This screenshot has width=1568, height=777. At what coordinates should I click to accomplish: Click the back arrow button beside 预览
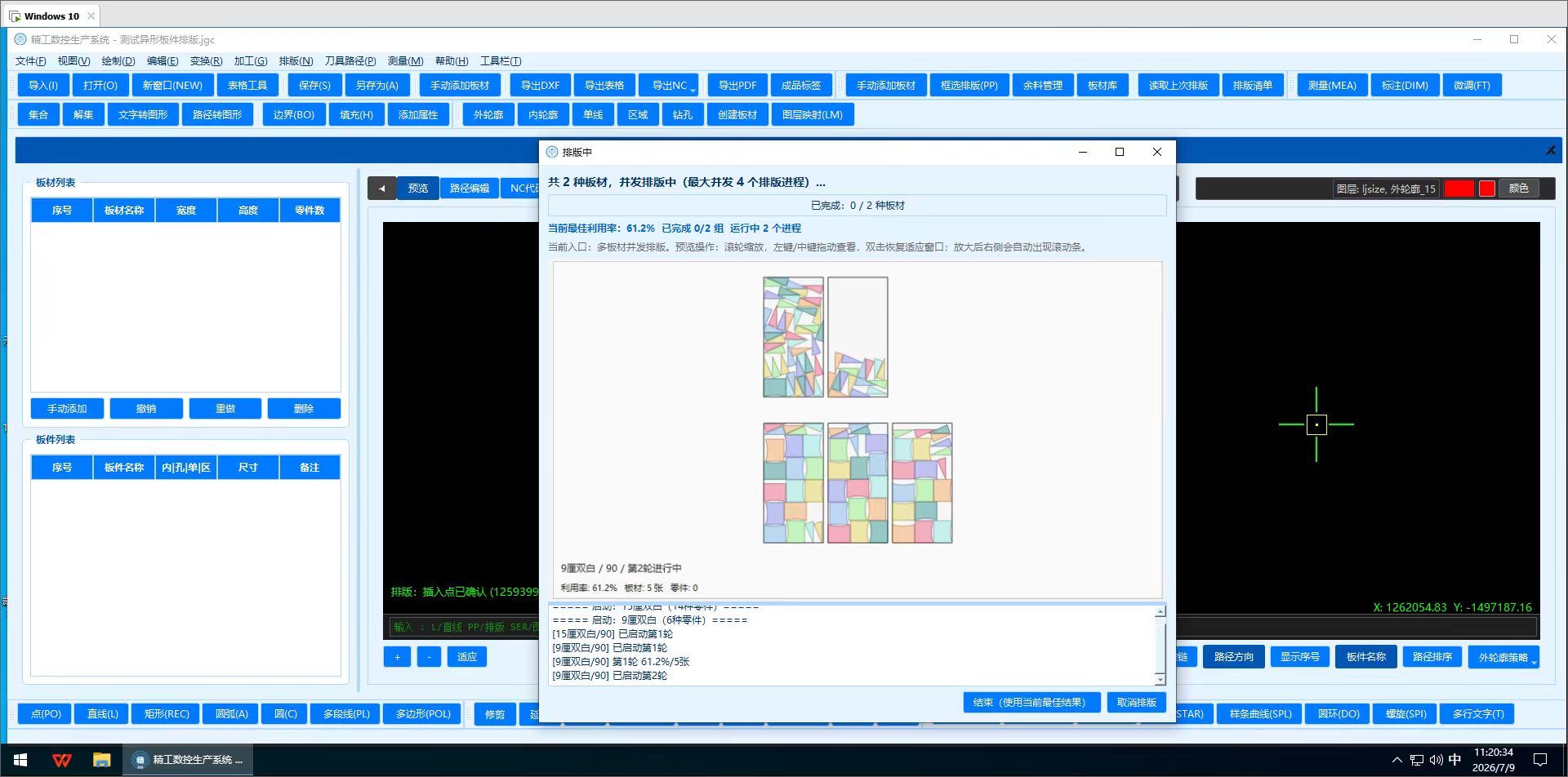(381, 189)
